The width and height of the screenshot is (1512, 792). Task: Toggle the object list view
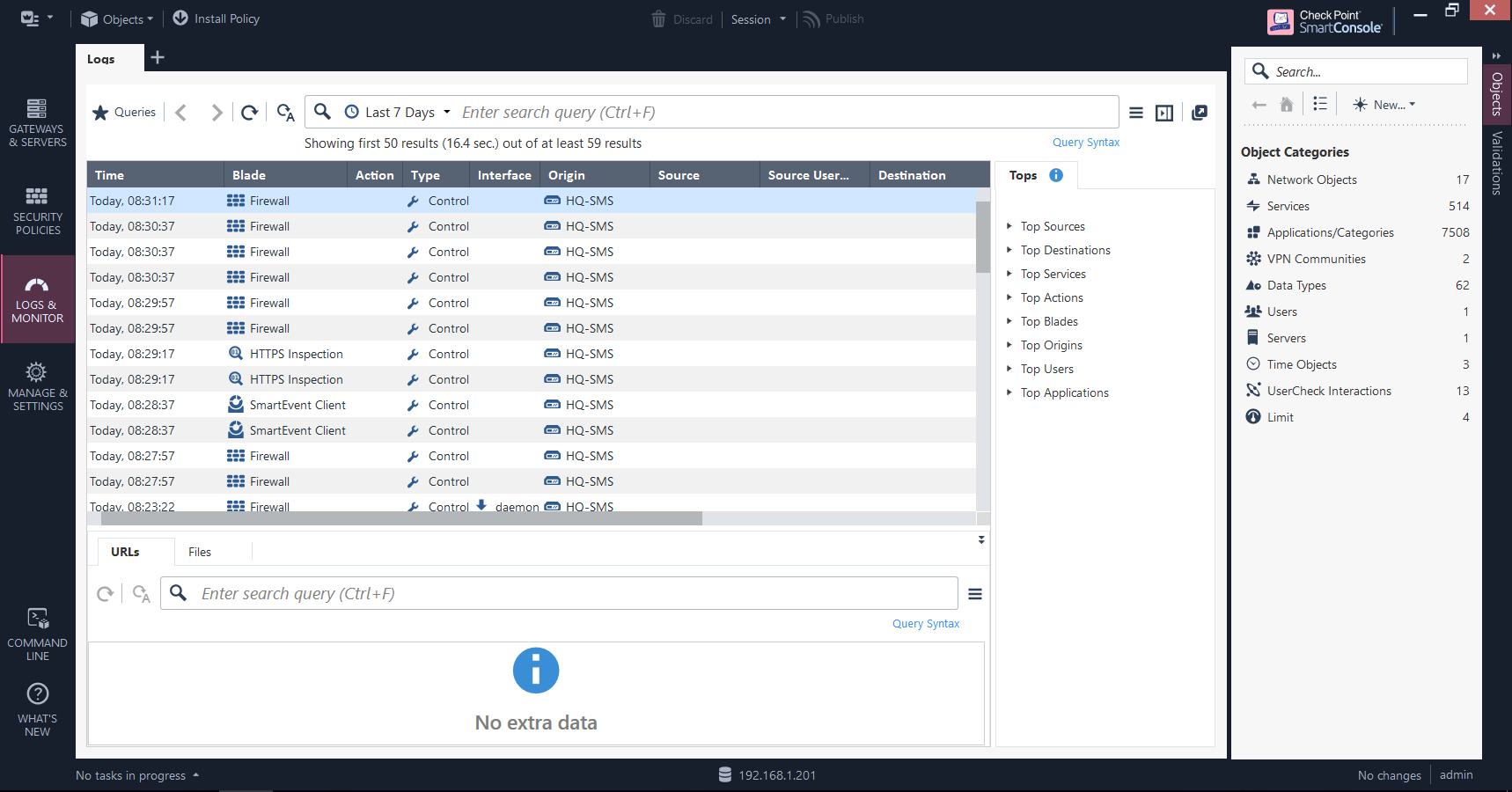pyautogui.click(x=1320, y=104)
